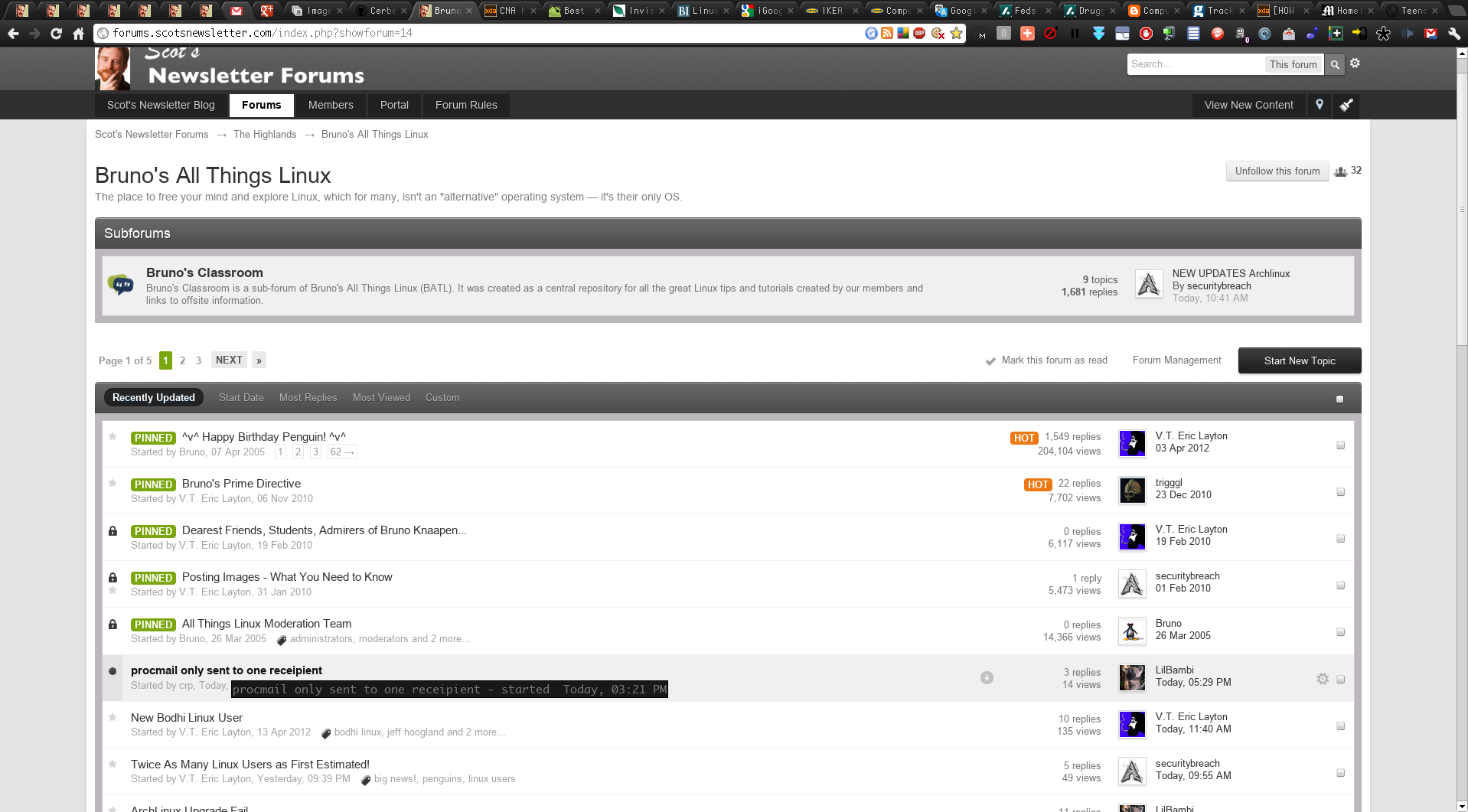Open Scot's Newsletter Blog tab
This screenshot has width=1468, height=812.
(x=161, y=105)
